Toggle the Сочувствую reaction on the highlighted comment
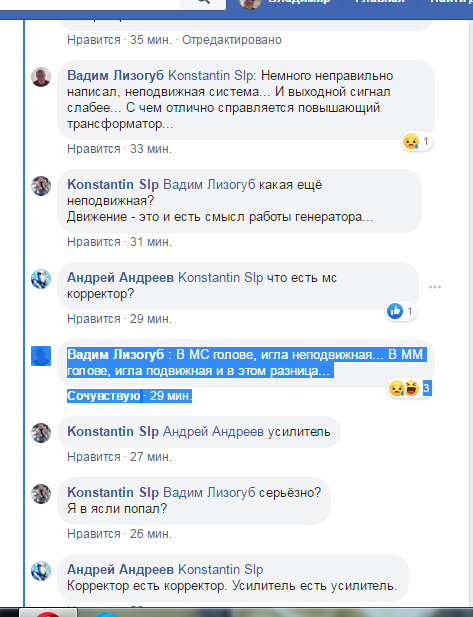The image size is (473, 617). pyautogui.click(x=103, y=395)
